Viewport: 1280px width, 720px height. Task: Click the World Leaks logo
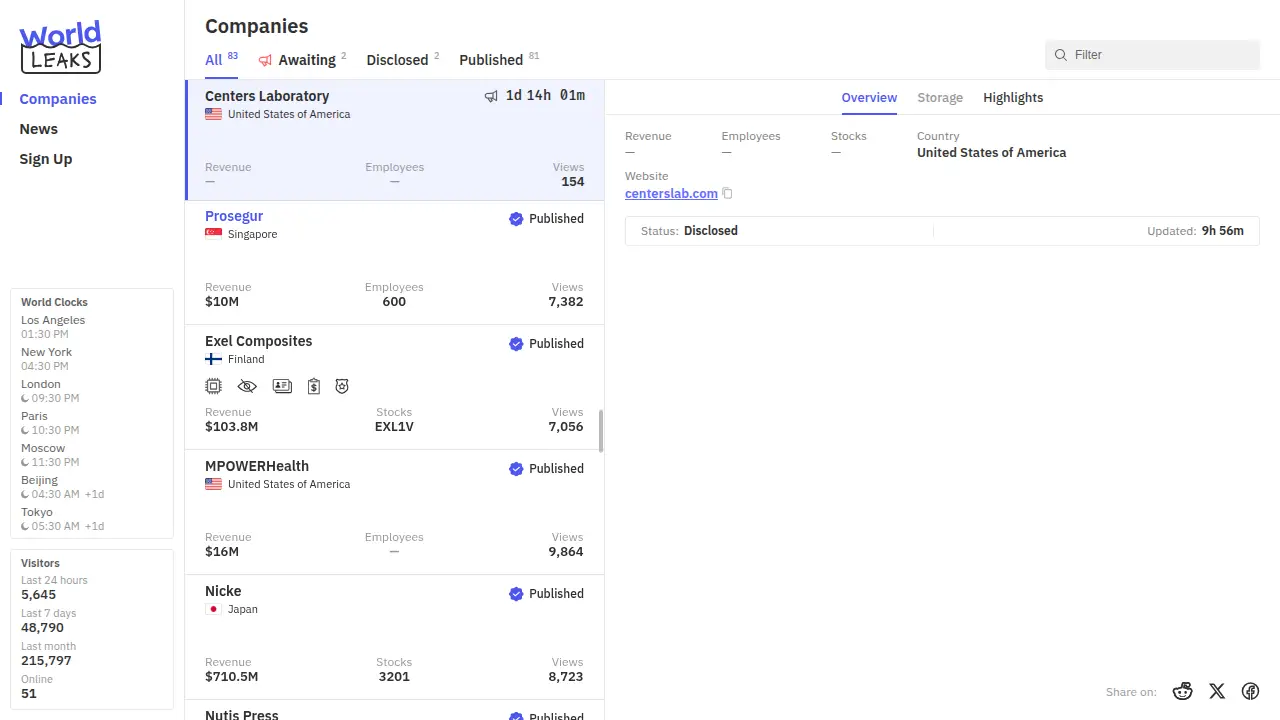[61, 47]
